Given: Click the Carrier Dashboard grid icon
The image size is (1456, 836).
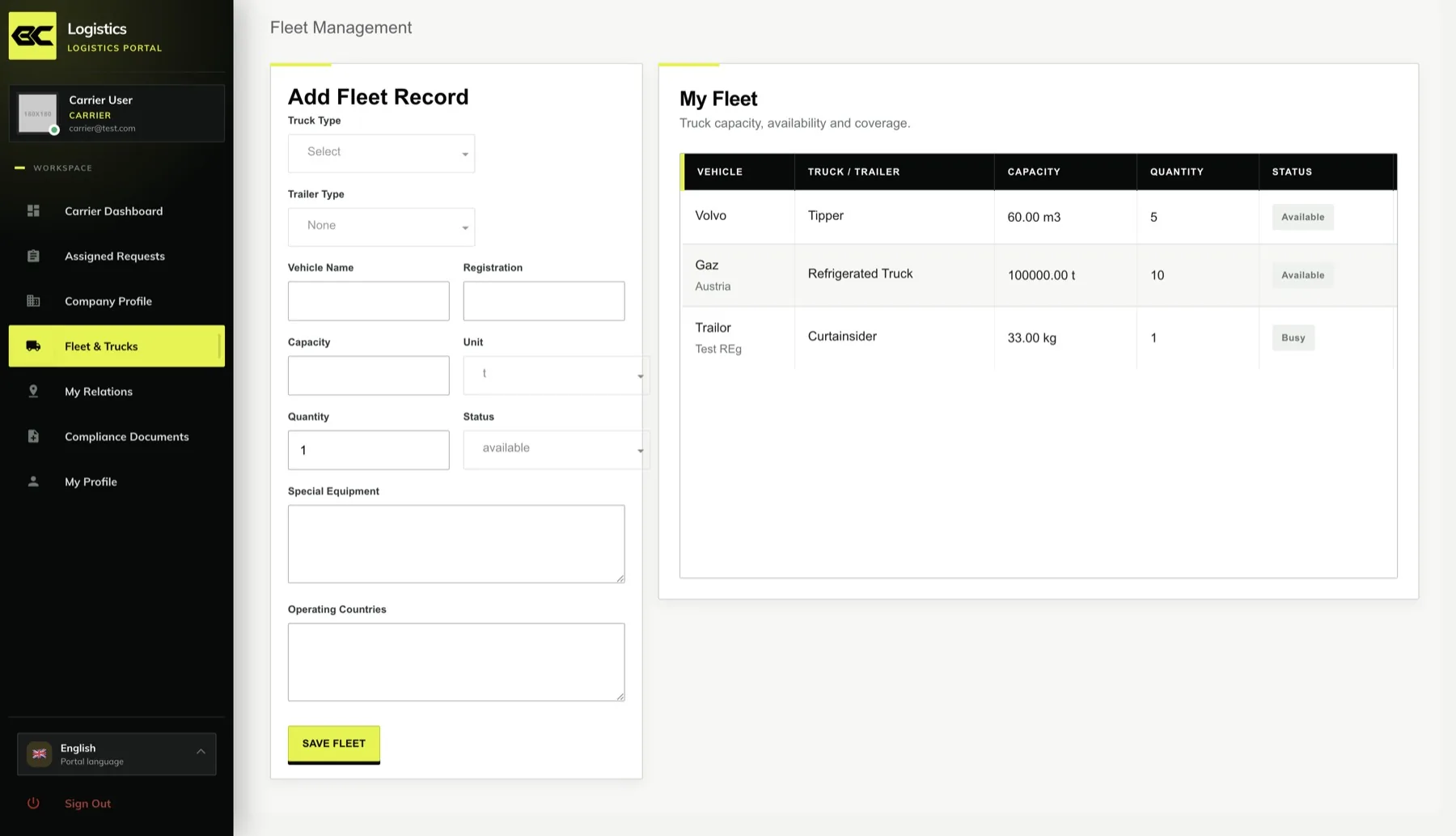Looking at the screenshot, I should click(x=33, y=211).
